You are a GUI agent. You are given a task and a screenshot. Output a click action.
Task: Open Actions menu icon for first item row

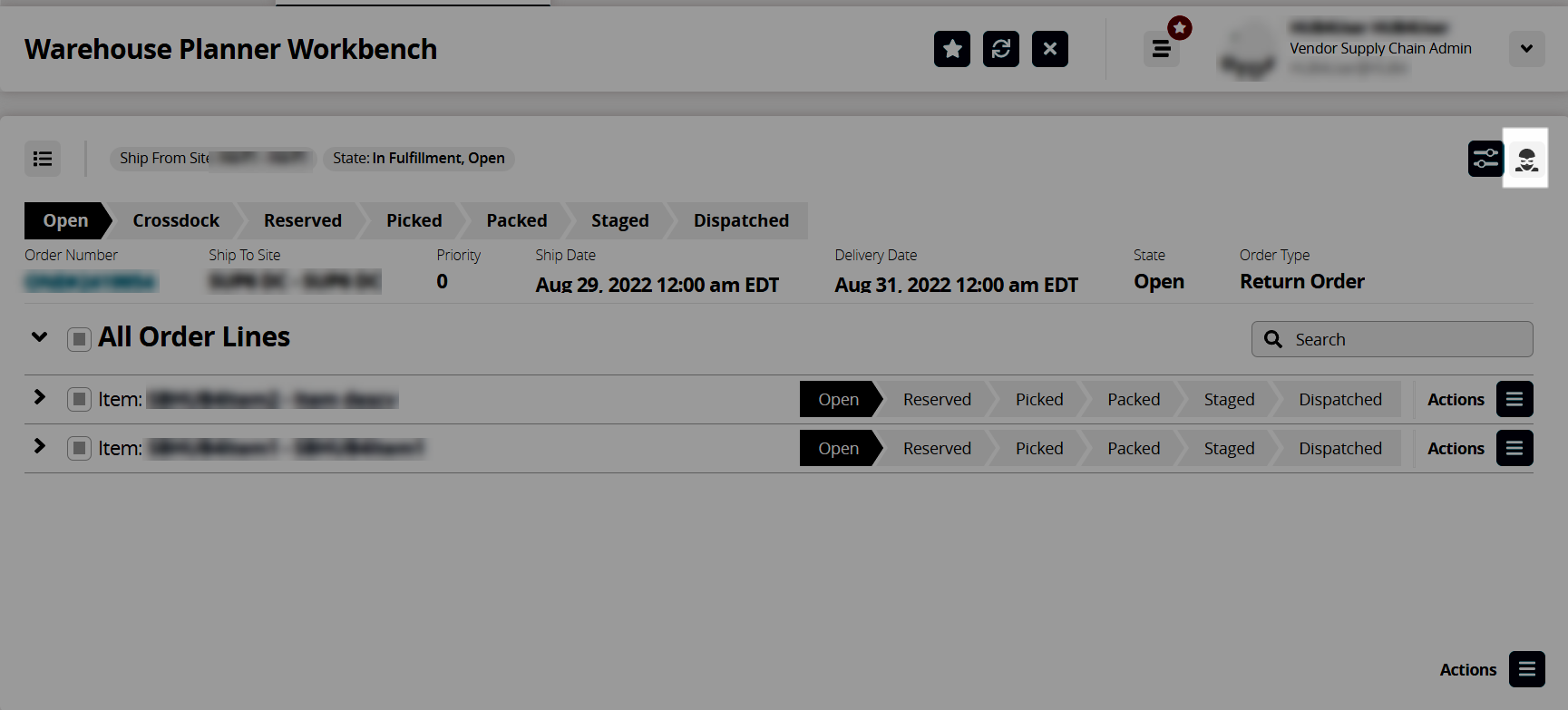(1514, 399)
